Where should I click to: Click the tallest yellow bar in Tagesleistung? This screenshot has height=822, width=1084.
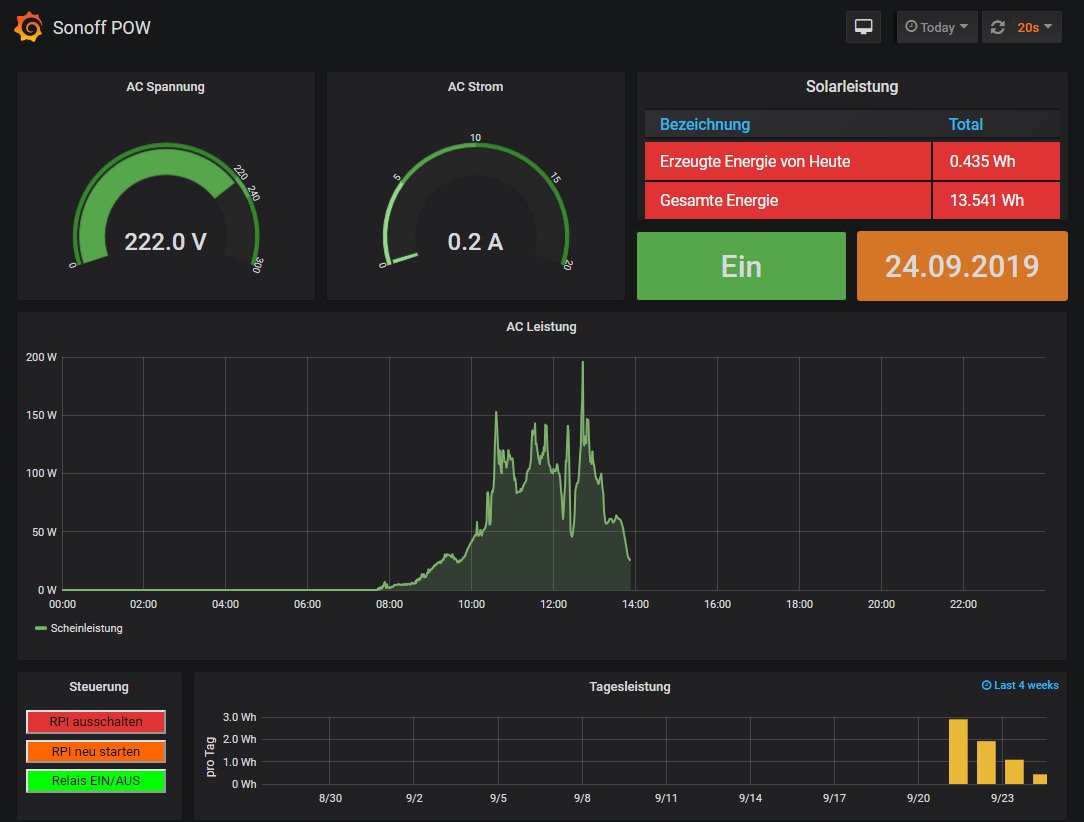coord(958,751)
